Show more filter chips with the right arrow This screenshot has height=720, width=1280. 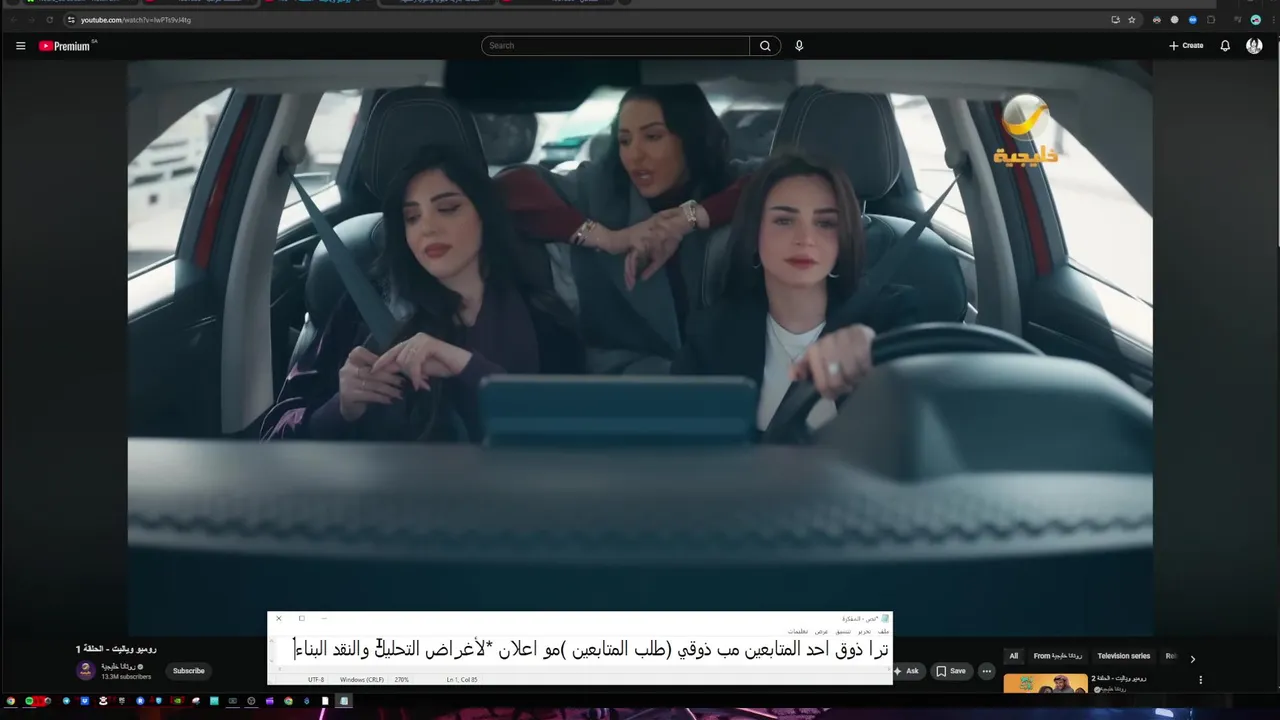[x=1192, y=658]
